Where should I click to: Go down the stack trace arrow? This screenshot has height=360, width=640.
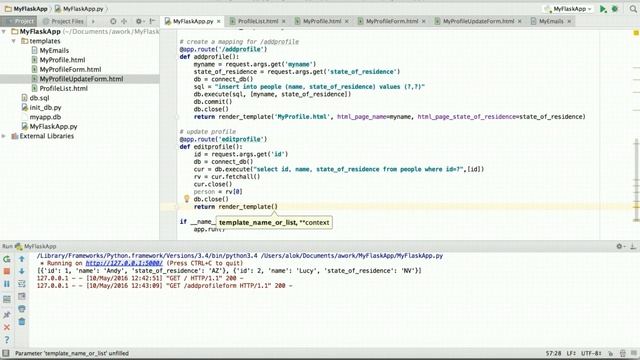click(22, 271)
